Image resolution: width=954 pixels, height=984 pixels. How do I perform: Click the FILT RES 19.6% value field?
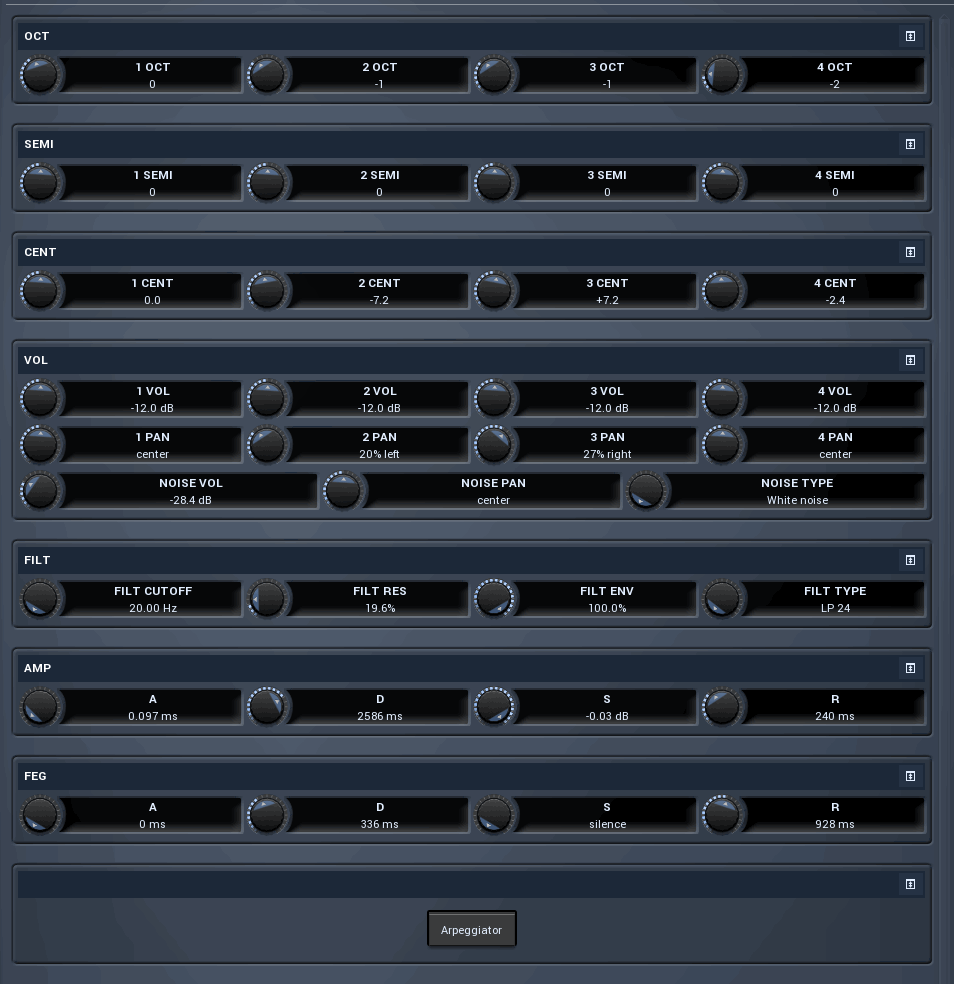click(379, 599)
